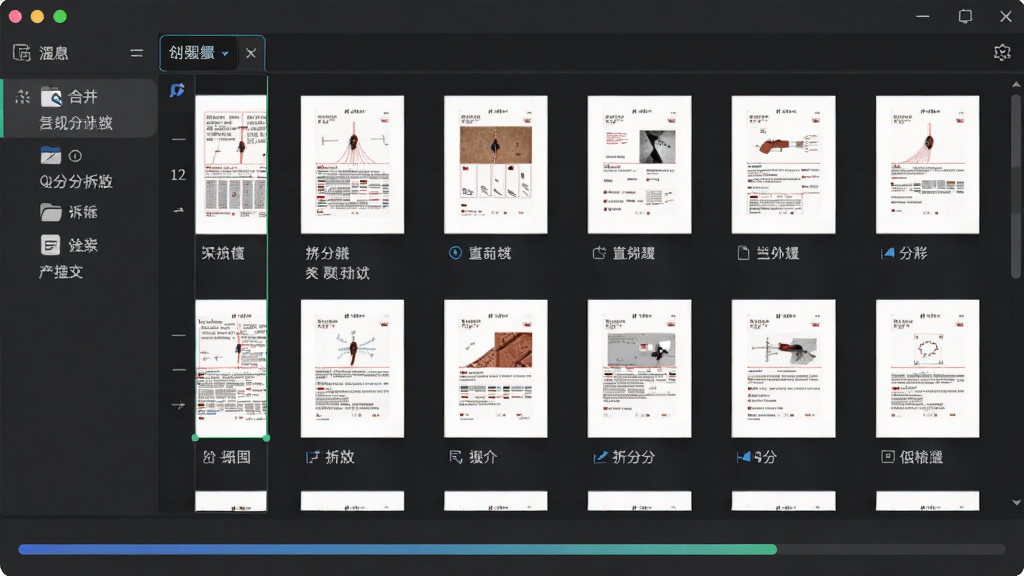Select the page with blue arrows around a figure
This screenshot has width=1024, height=576.
(x=353, y=368)
